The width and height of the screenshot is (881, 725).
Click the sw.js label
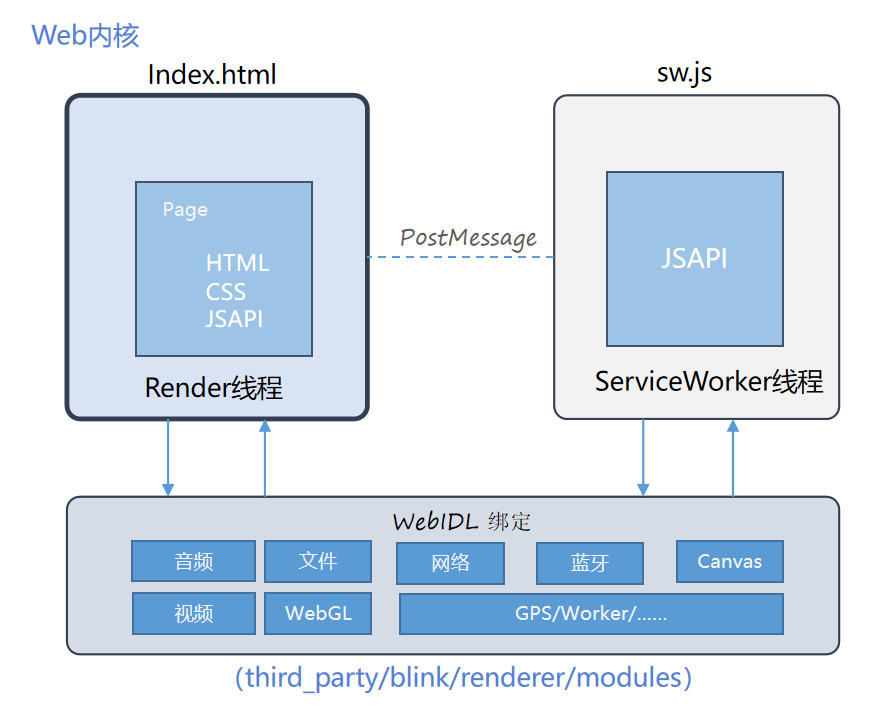pyautogui.click(x=684, y=73)
